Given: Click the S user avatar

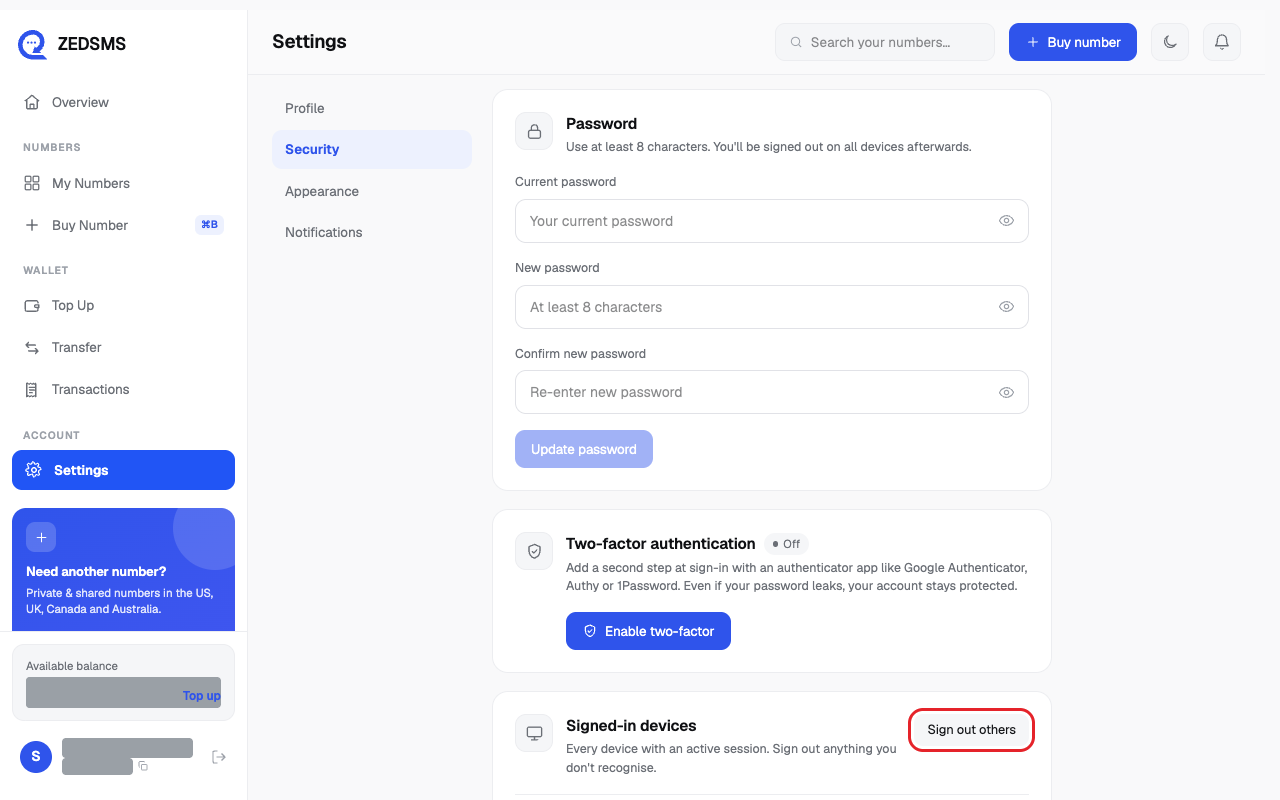Looking at the screenshot, I should click(36, 756).
